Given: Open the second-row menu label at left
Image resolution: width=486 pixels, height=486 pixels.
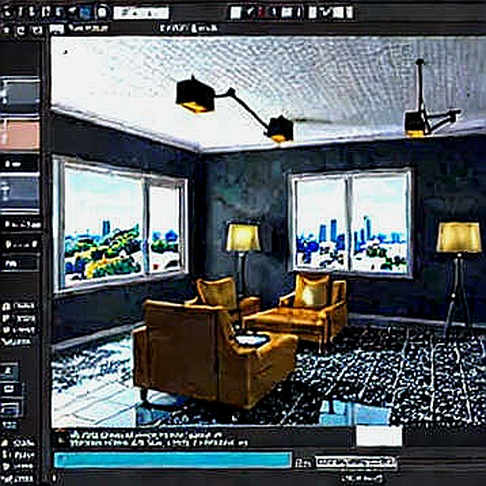Looking at the screenshot, I should [x=88, y=29].
